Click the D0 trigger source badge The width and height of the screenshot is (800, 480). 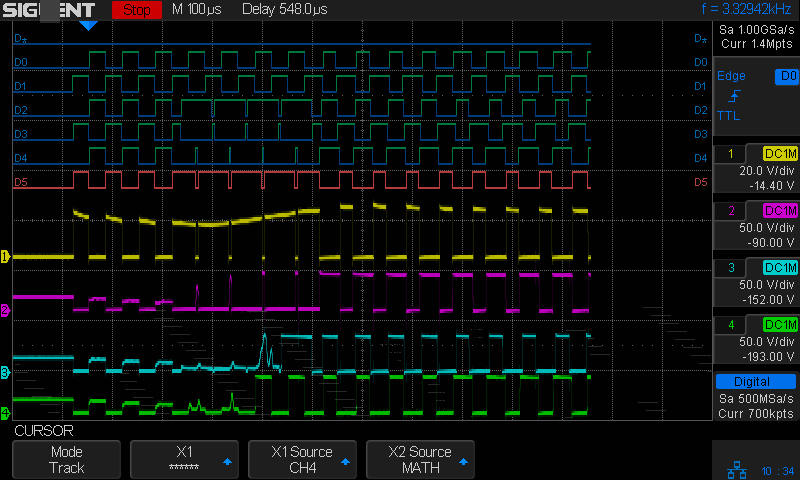(786, 76)
